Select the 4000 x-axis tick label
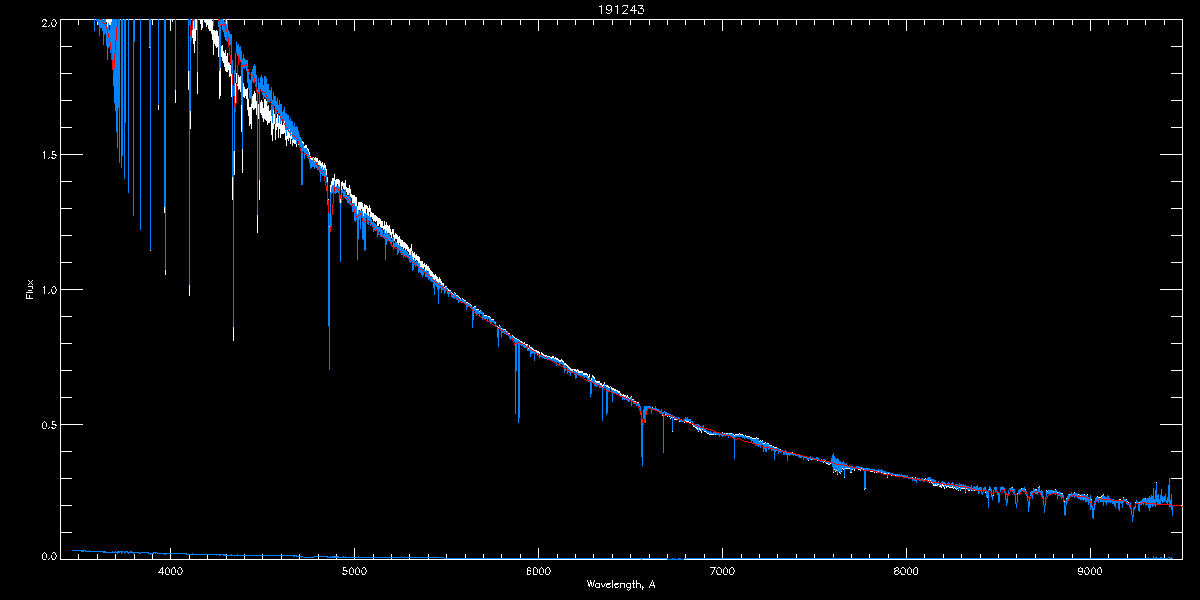1200x600 pixels. click(170, 572)
